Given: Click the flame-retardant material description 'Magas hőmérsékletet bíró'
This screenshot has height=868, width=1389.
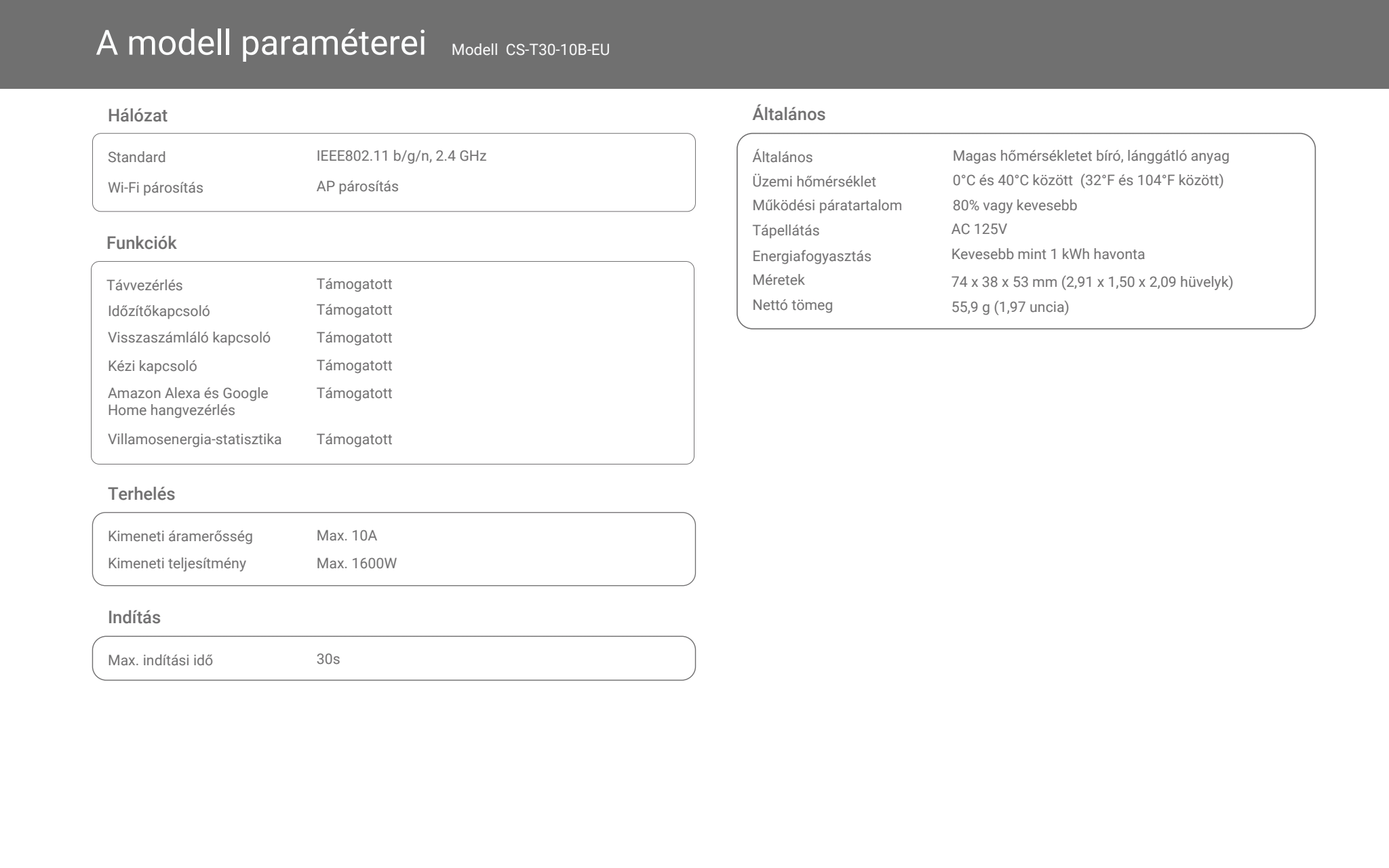Looking at the screenshot, I should tap(1091, 157).
